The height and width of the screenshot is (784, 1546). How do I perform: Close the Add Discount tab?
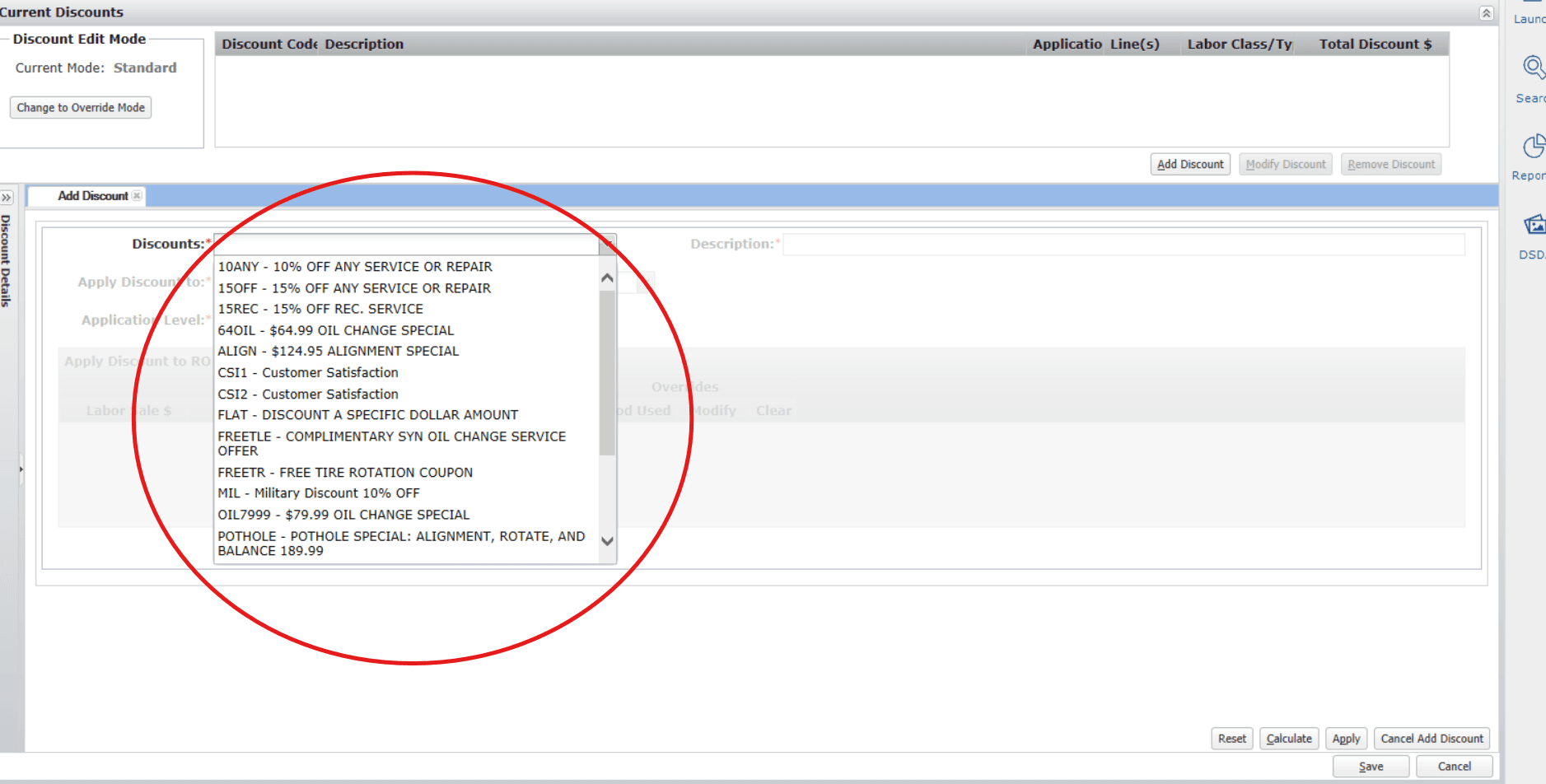(x=137, y=196)
